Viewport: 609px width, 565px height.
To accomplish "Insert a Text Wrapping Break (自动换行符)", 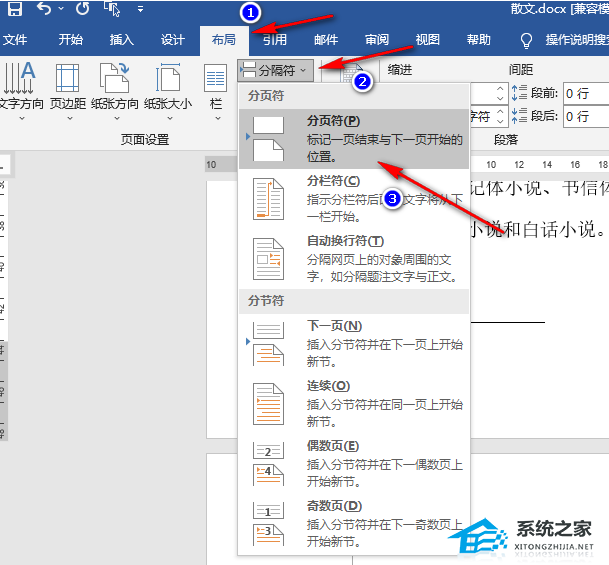I will click(353, 259).
